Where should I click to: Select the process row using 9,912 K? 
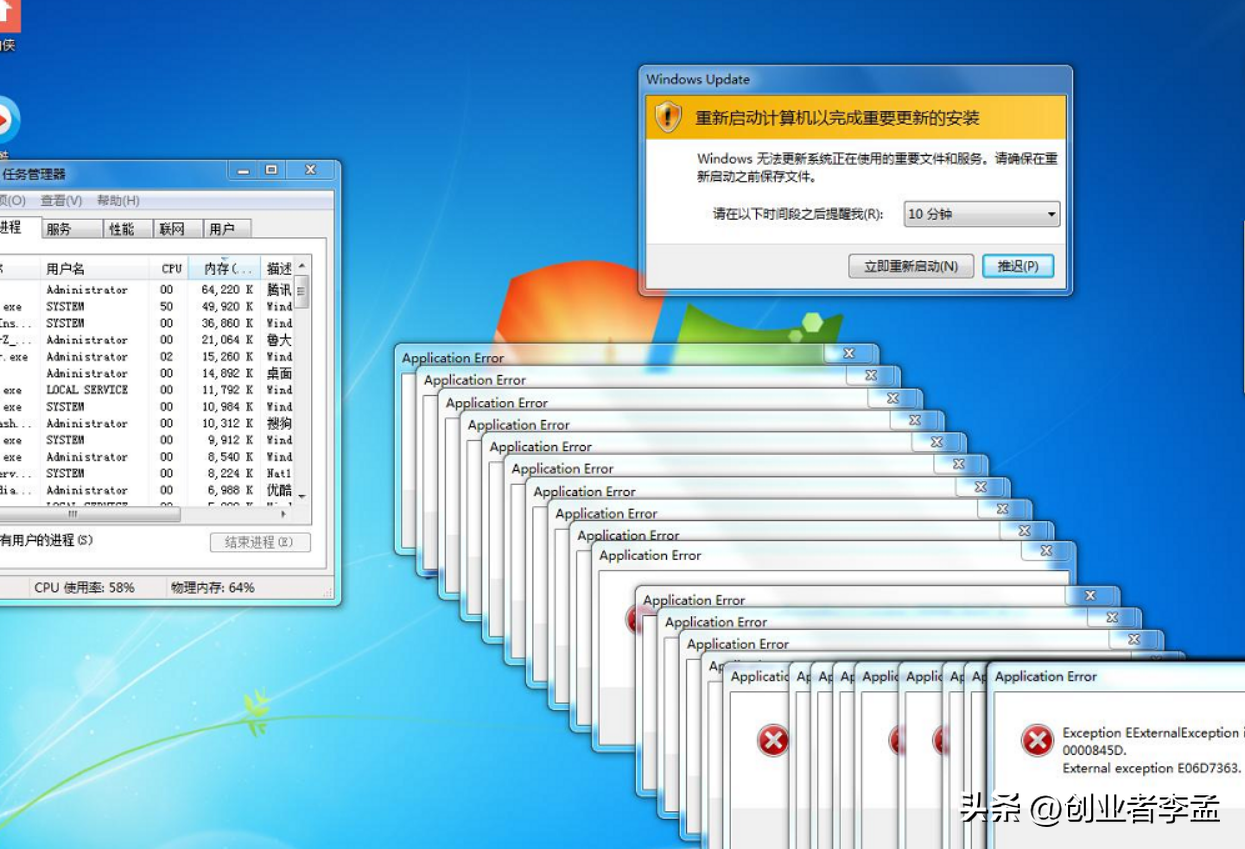148,440
